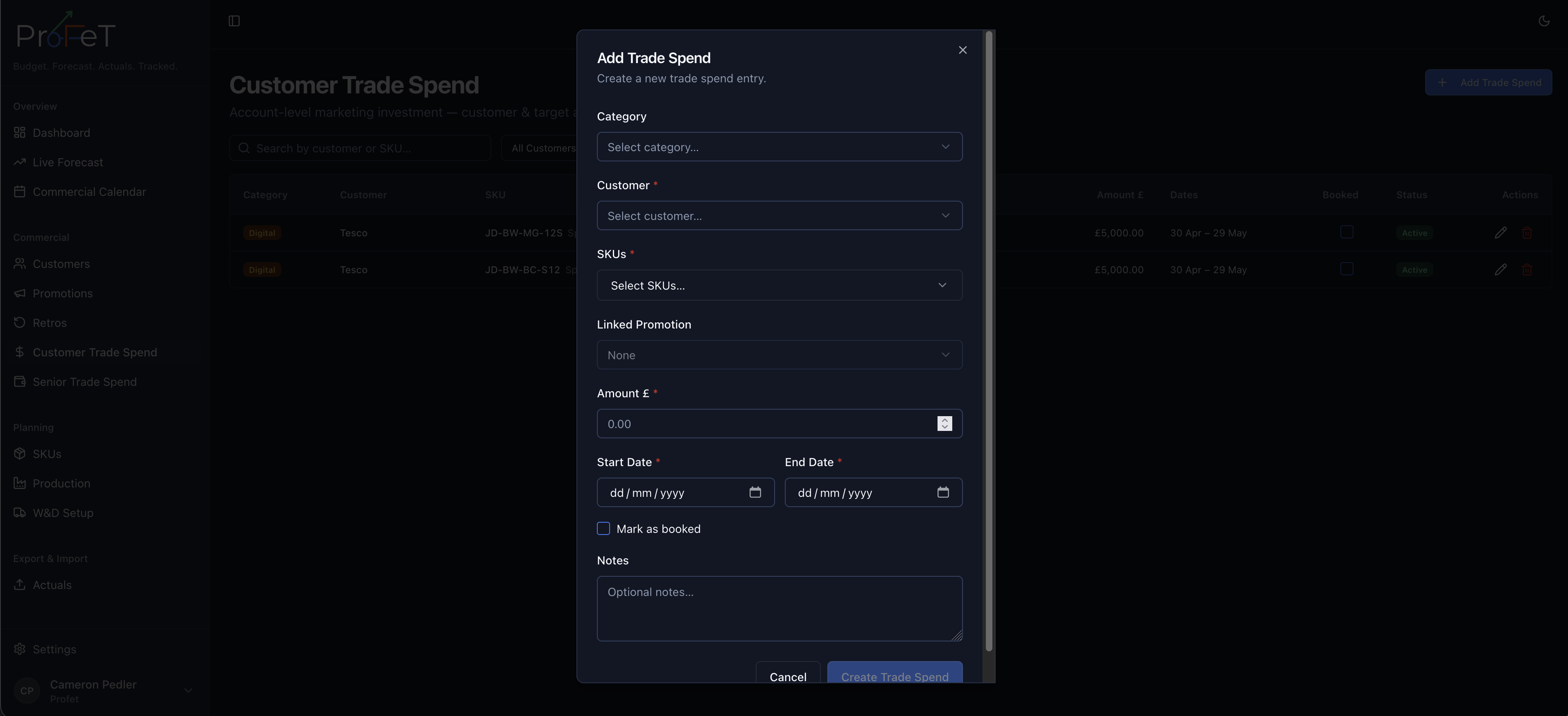Click the W&D Setup truck icon

pyautogui.click(x=20, y=513)
